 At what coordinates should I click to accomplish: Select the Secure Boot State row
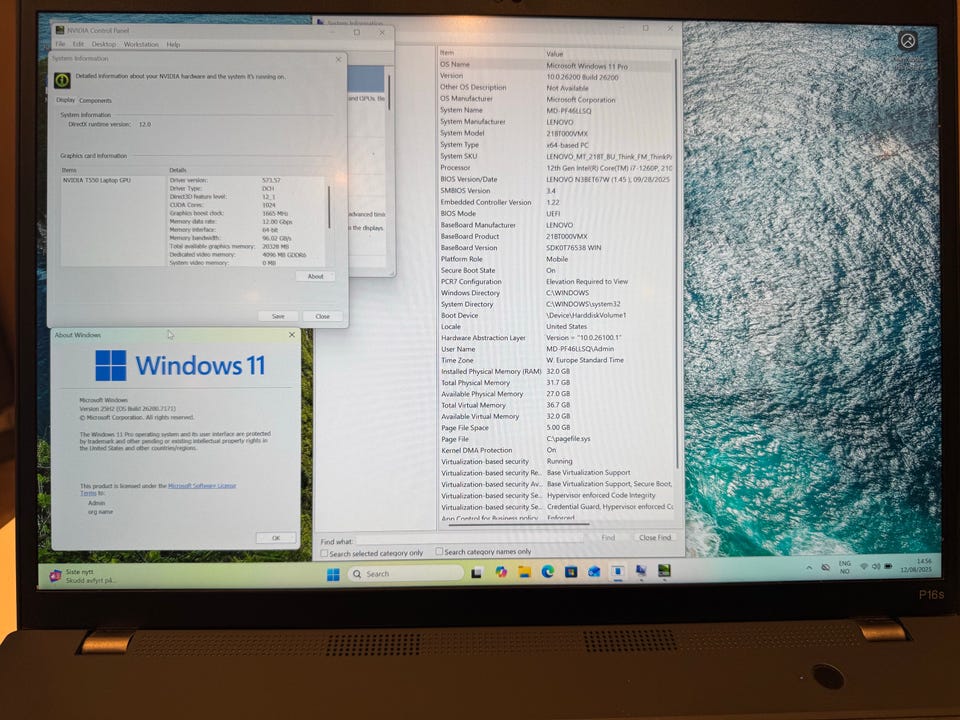(x=556, y=270)
